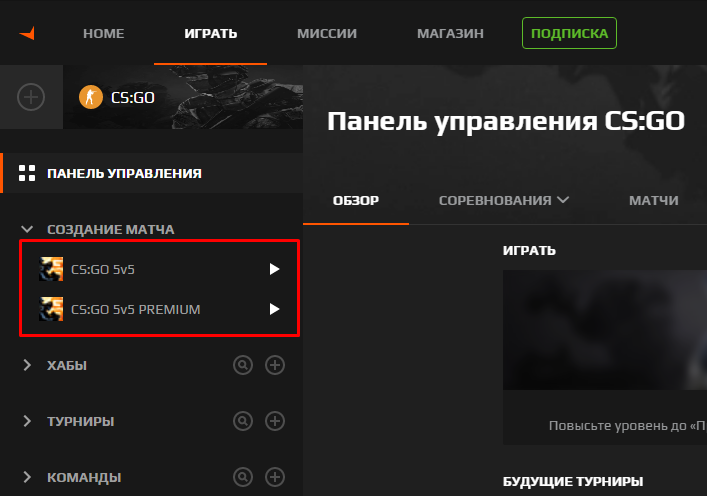Expand the ТУРНИРЫ section chevron
The height and width of the screenshot is (496, 707).
pos(27,421)
